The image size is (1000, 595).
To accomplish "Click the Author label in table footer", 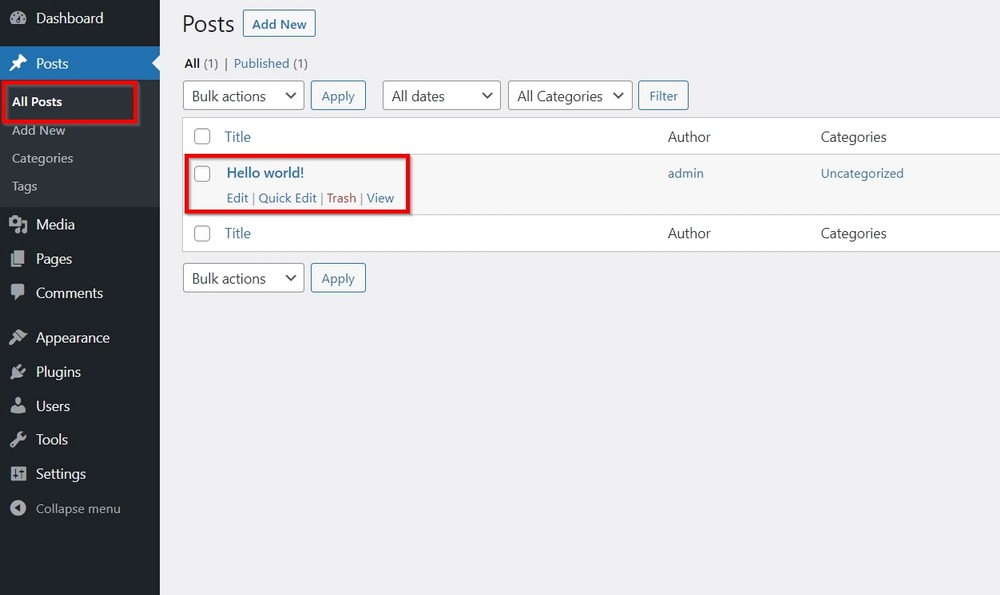I will (689, 233).
